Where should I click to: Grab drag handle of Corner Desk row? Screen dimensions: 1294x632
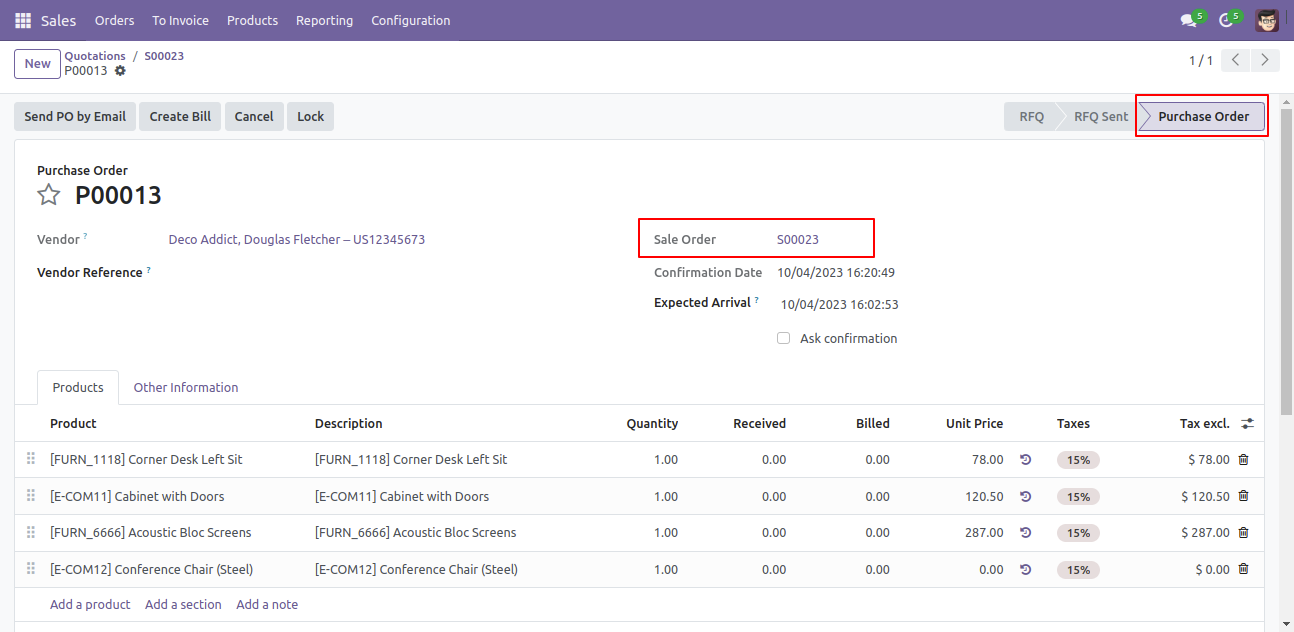coord(31,460)
